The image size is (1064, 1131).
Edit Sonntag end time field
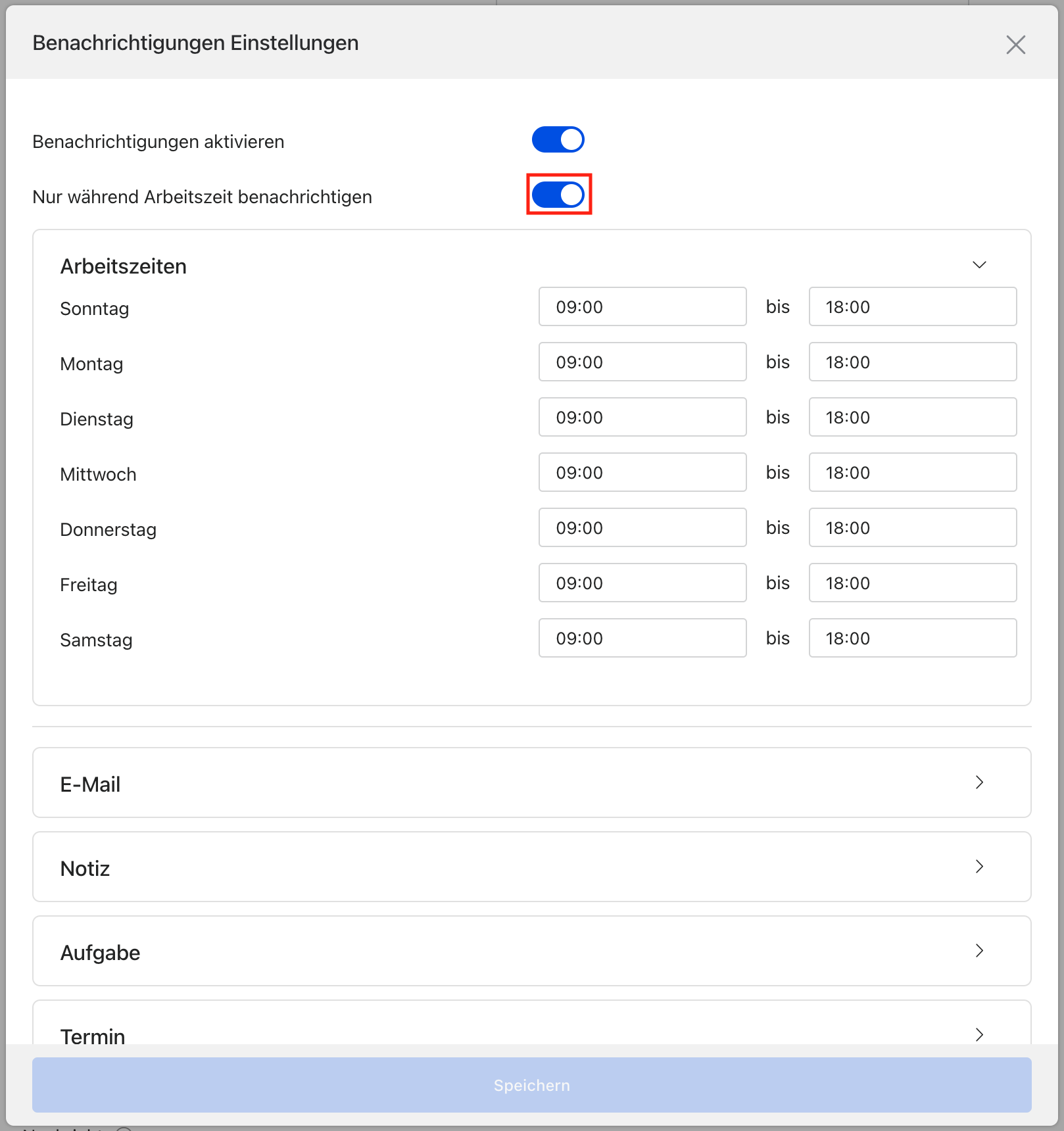912,307
